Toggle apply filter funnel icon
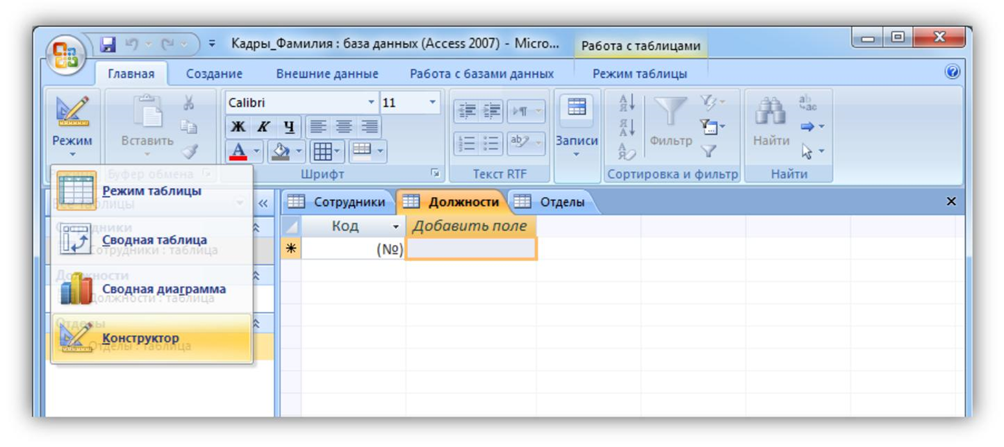Viewport: 1004px width, 447px height. point(709,151)
